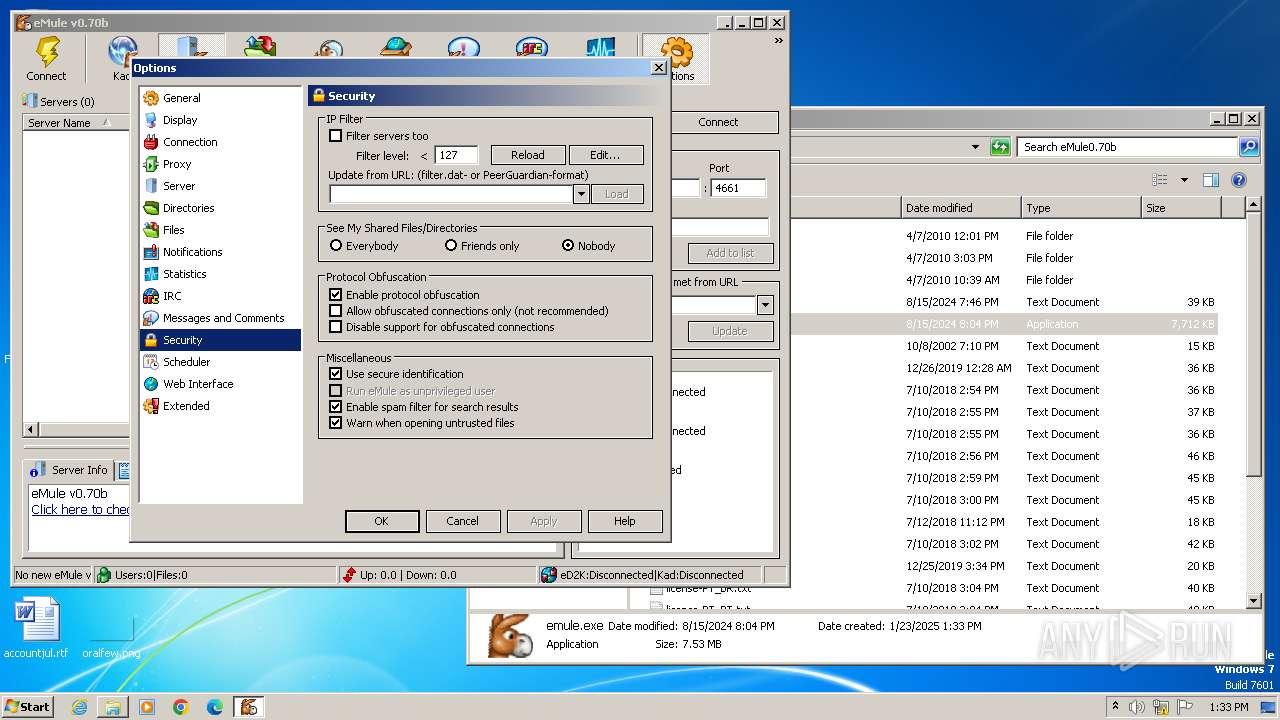Image resolution: width=1280 pixels, height=720 pixels.
Task: Click Cancel in the Options dialog
Action: tap(462, 521)
